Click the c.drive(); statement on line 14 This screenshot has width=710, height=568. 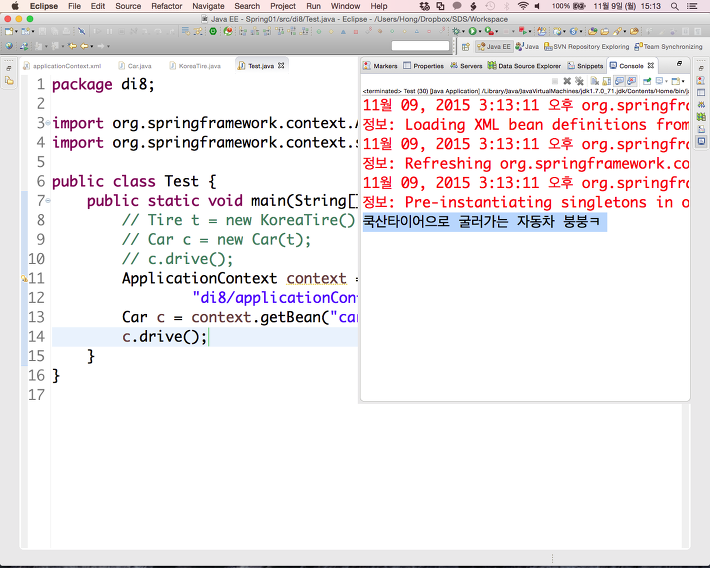pos(164,337)
